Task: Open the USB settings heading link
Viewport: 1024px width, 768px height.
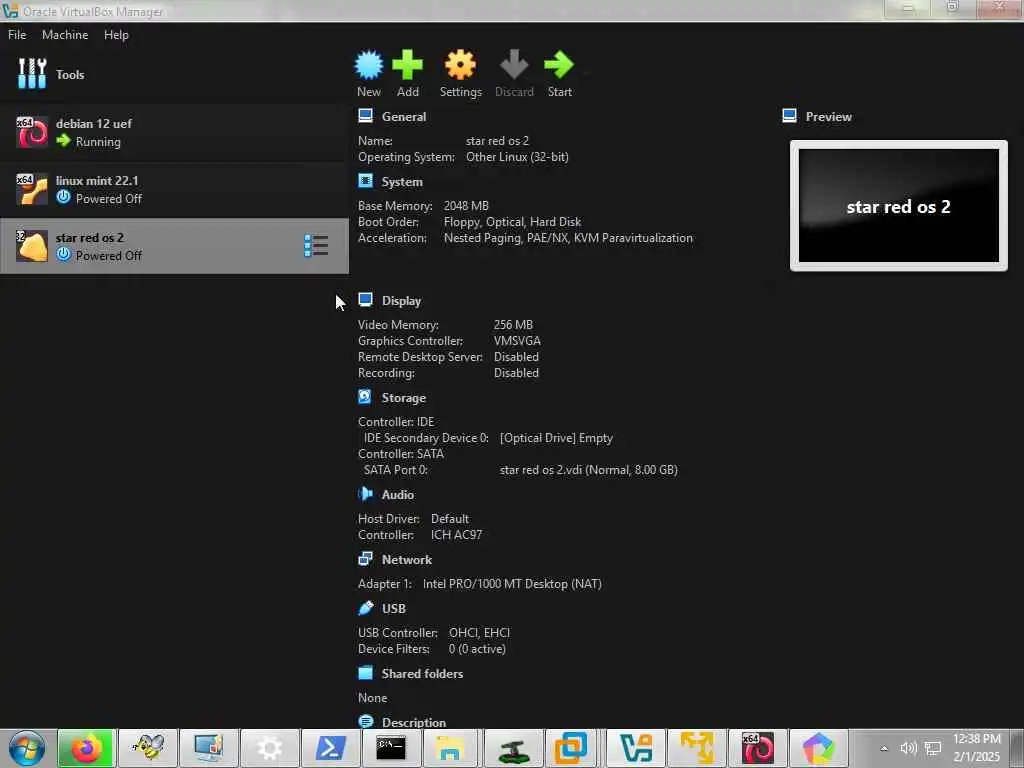Action: (x=394, y=609)
